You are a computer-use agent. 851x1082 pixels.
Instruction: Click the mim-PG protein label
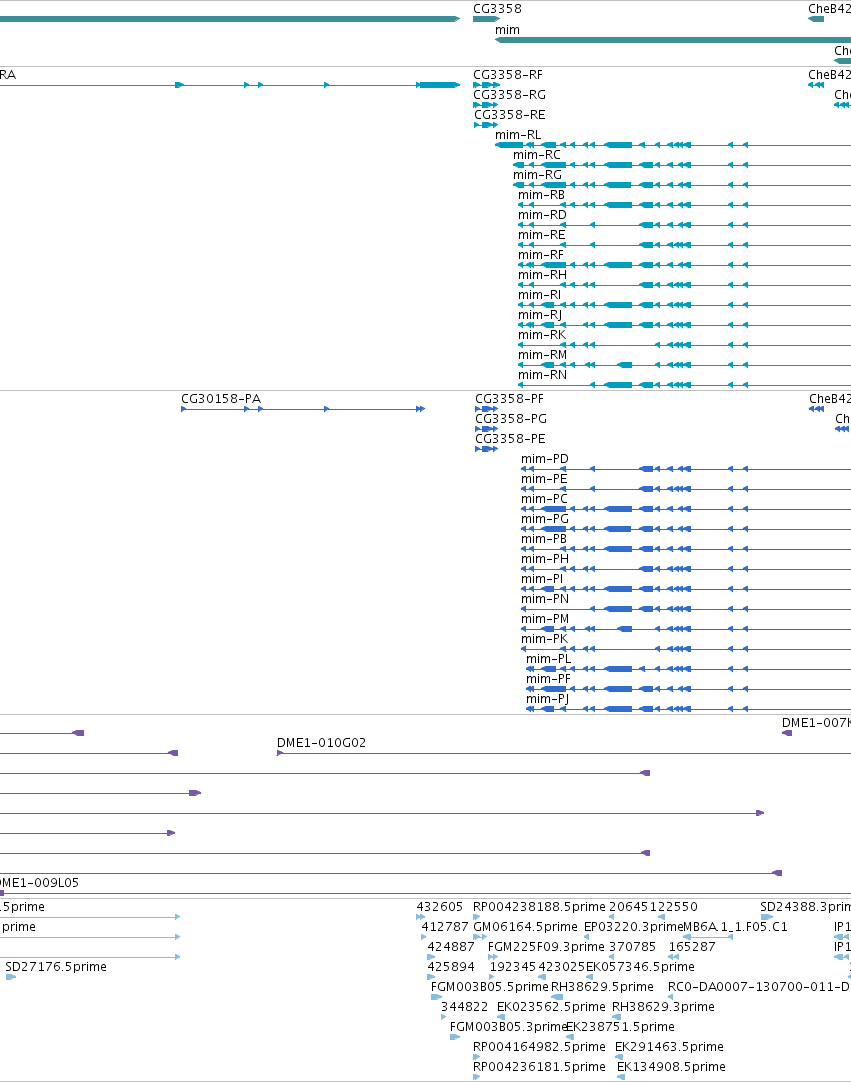point(545,519)
